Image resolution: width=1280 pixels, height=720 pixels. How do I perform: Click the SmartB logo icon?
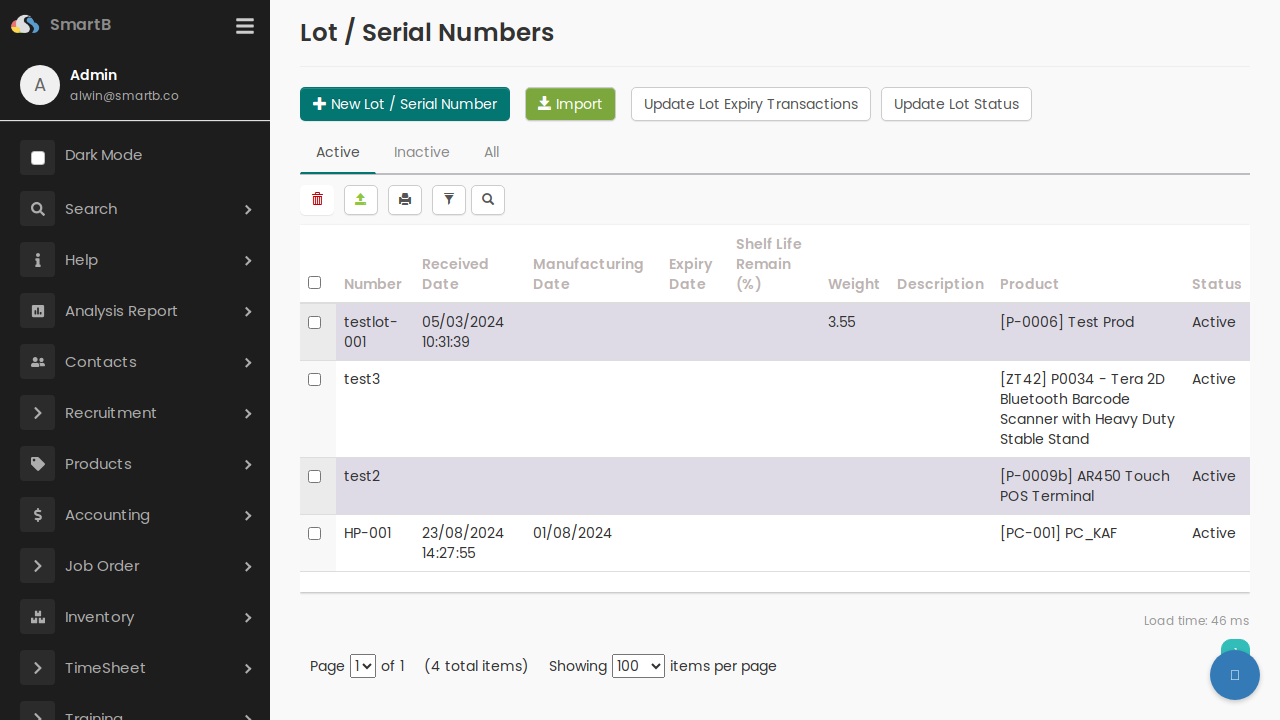[24, 24]
